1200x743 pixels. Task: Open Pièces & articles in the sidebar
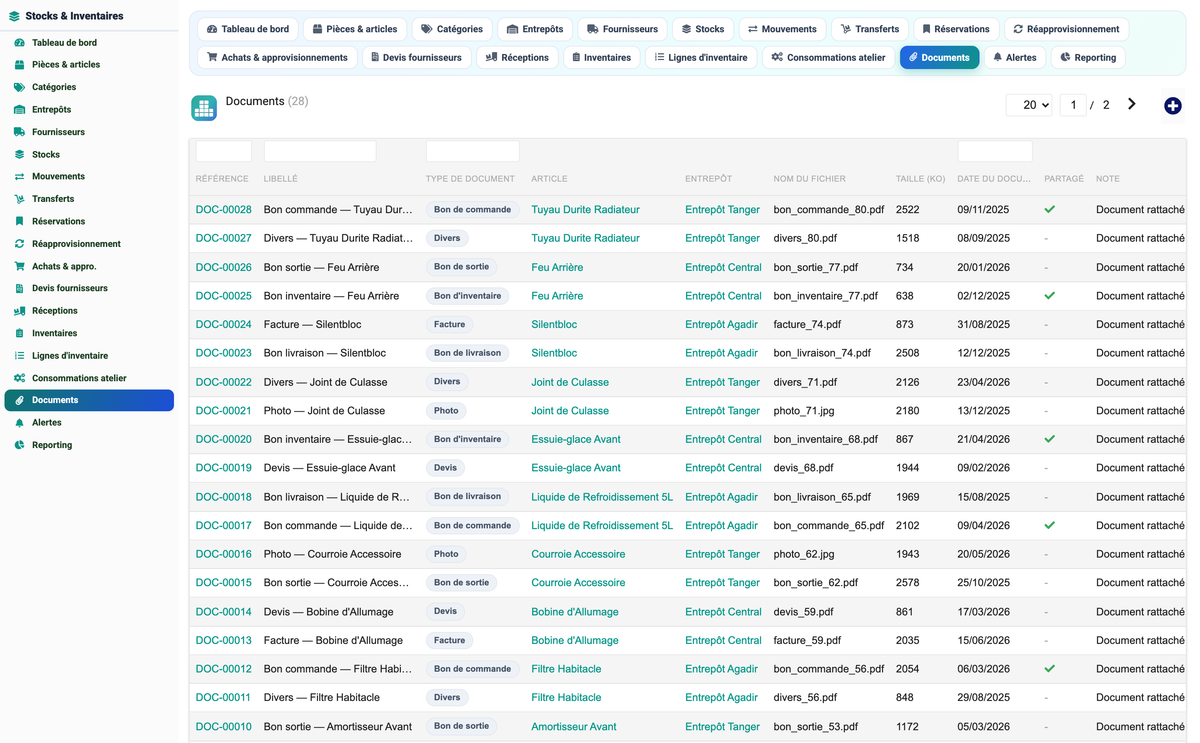pyautogui.click(x=66, y=64)
